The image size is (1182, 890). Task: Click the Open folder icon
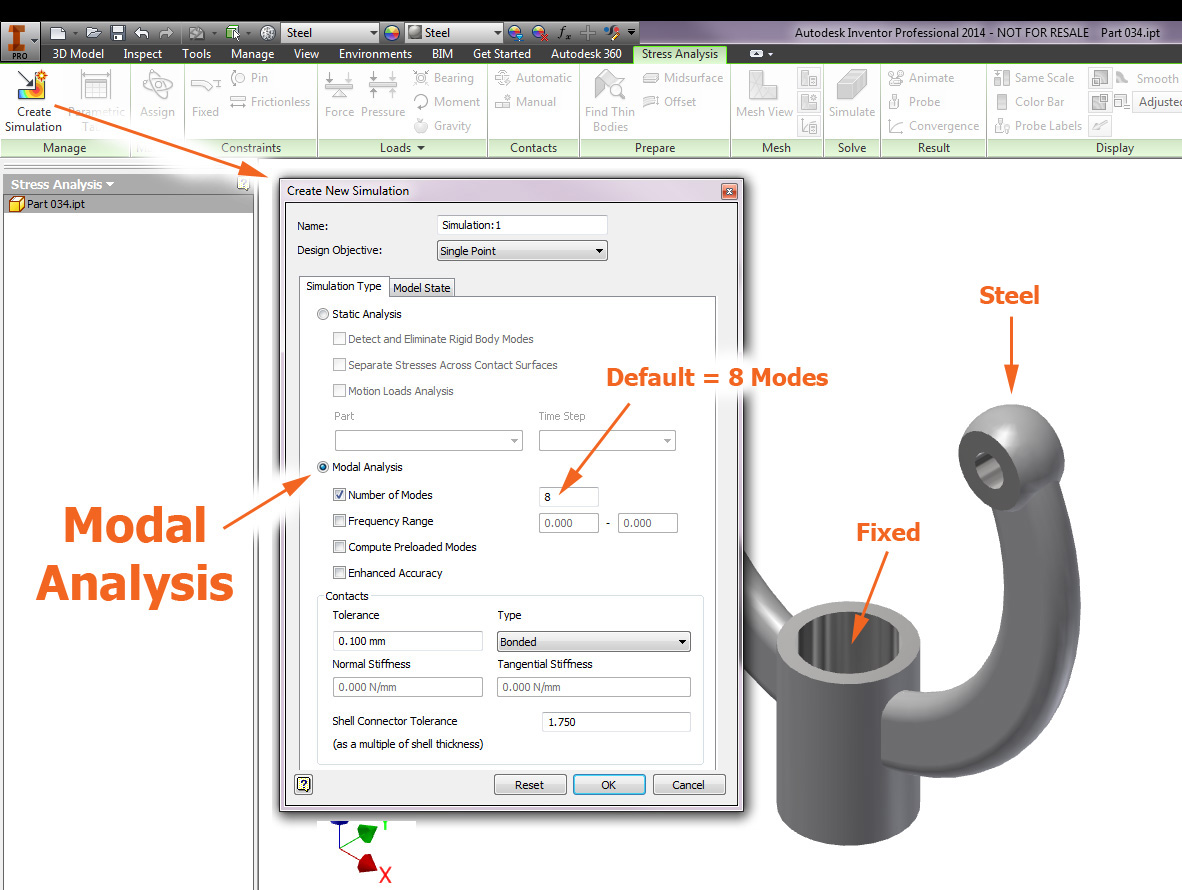coord(93,32)
